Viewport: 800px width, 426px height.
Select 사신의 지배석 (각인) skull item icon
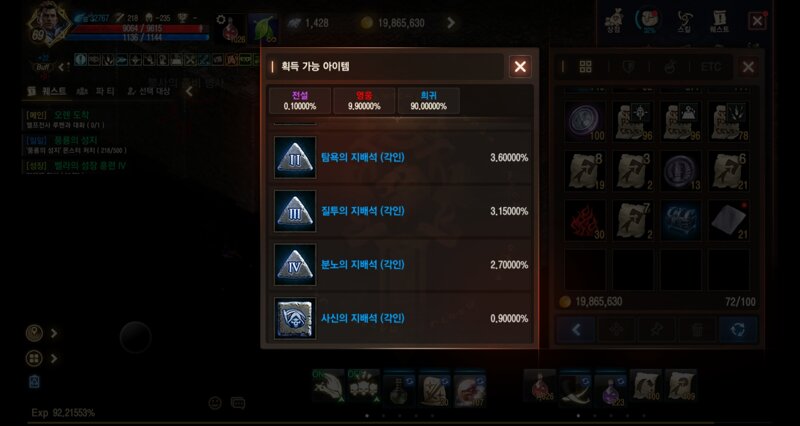(295, 318)
